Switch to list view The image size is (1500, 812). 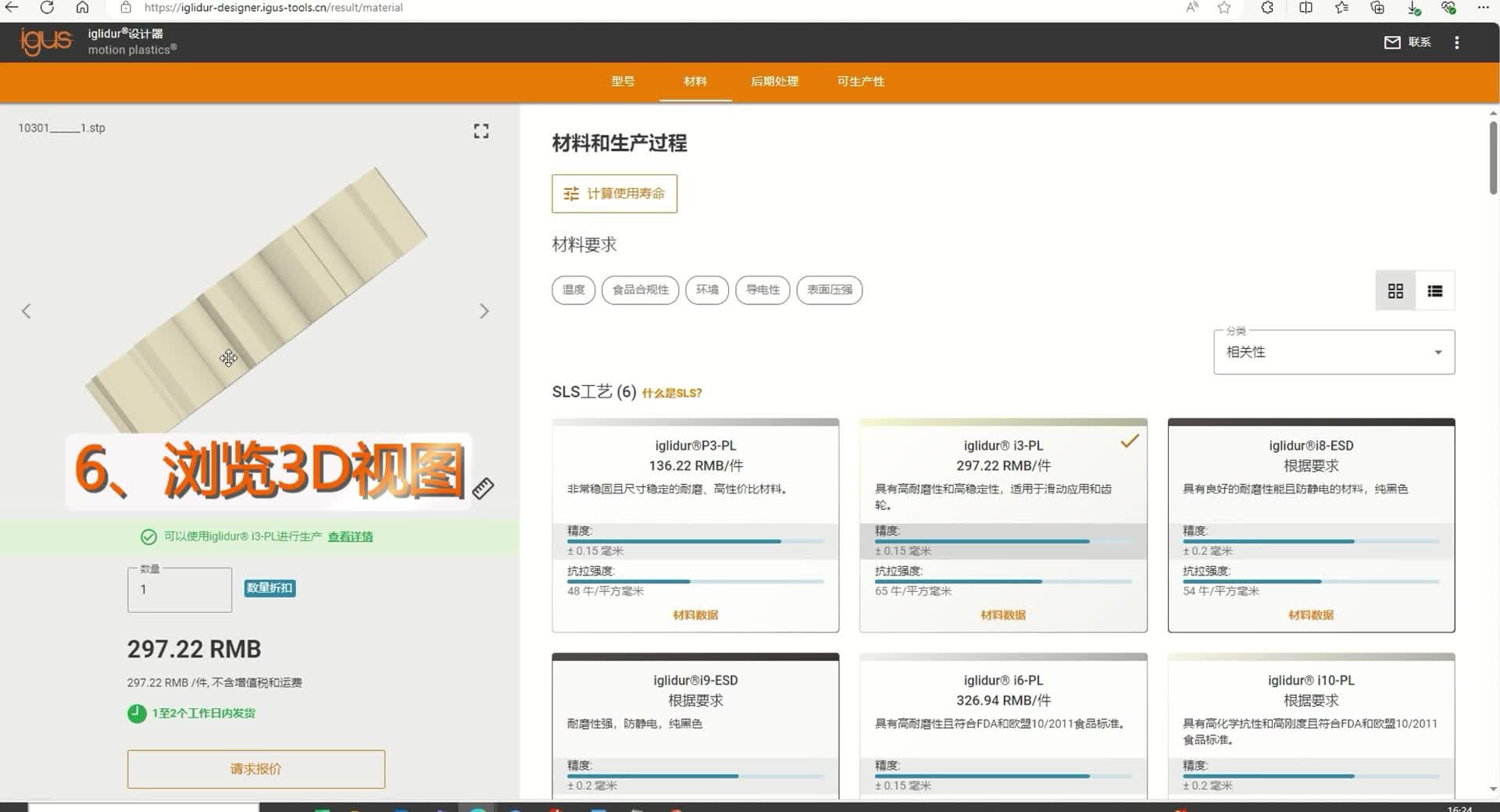point(1435,290)
